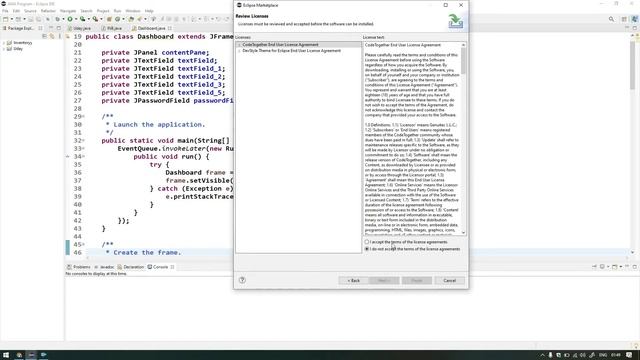Screen dimensions: 640x360
Task: Open the Windows Start menu
Action: [x=6, y=355]
